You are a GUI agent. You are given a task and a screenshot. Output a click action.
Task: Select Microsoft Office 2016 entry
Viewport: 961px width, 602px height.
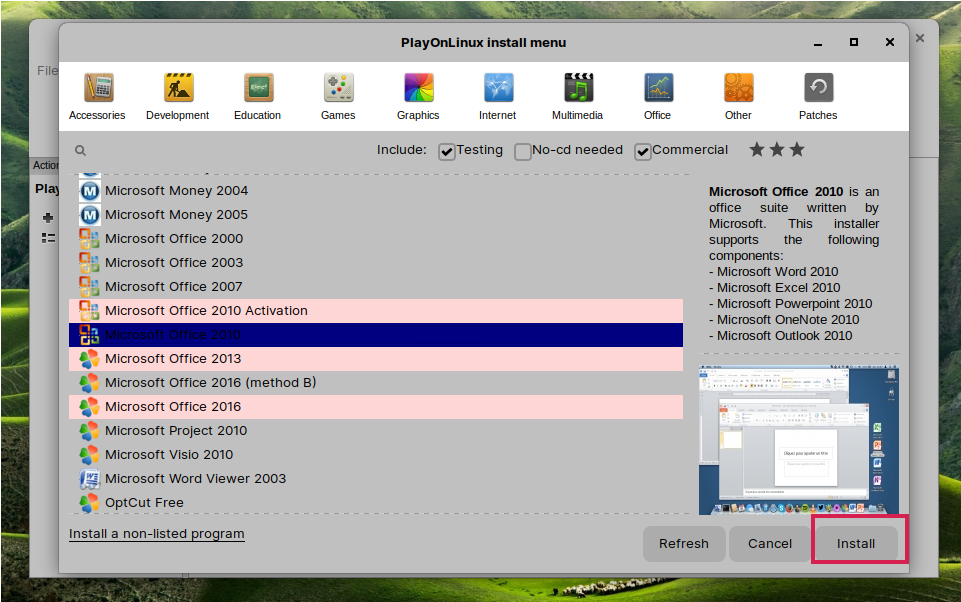coord(376,406)
